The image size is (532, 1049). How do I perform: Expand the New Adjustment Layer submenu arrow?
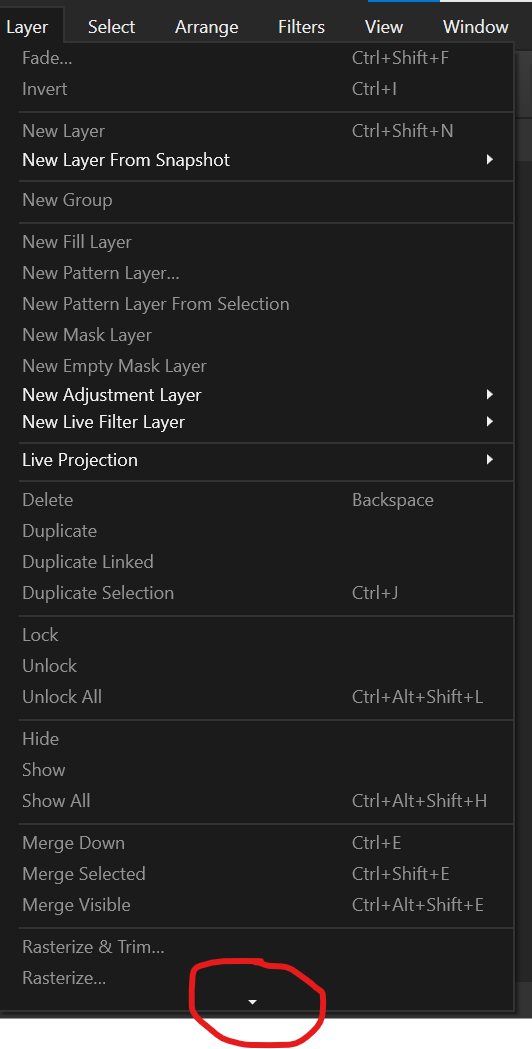tap(490, 395)
